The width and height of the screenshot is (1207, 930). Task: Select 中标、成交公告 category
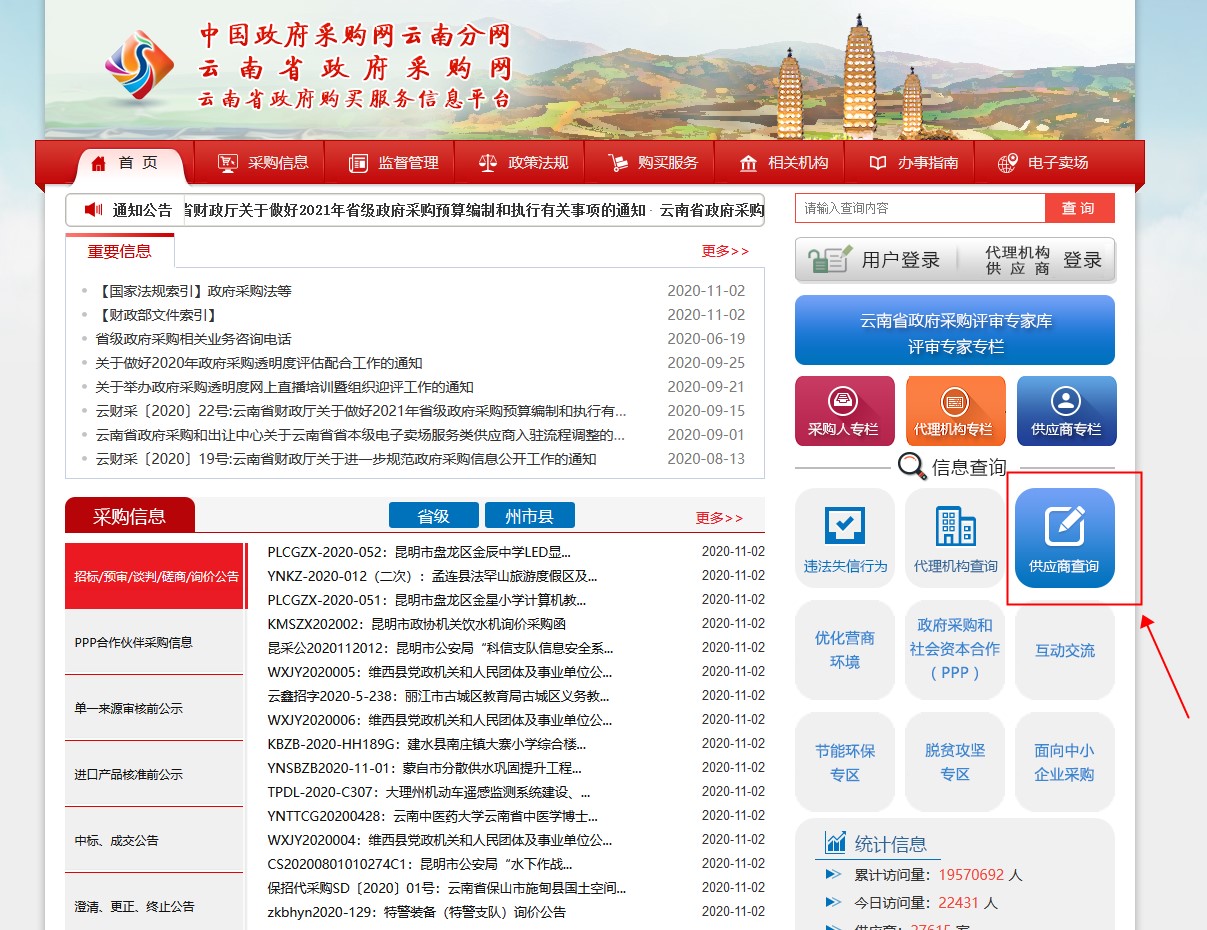(x=154, y=840)
